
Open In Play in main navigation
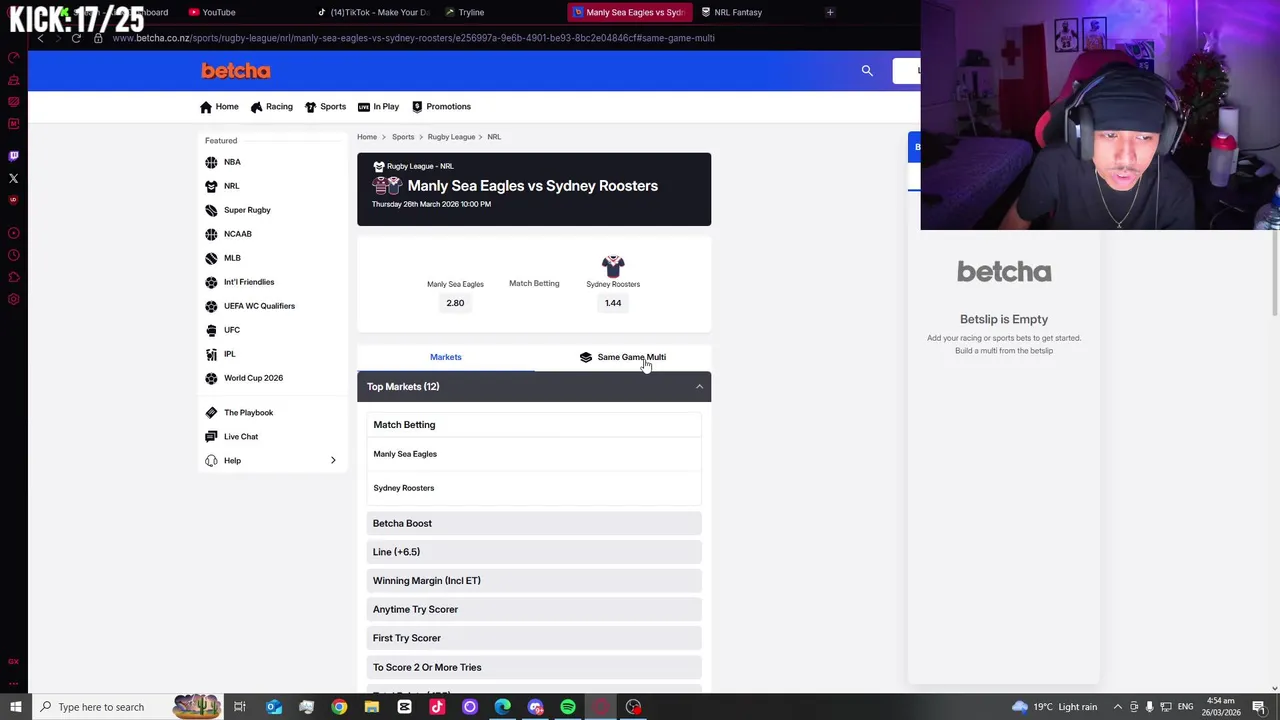378,107
